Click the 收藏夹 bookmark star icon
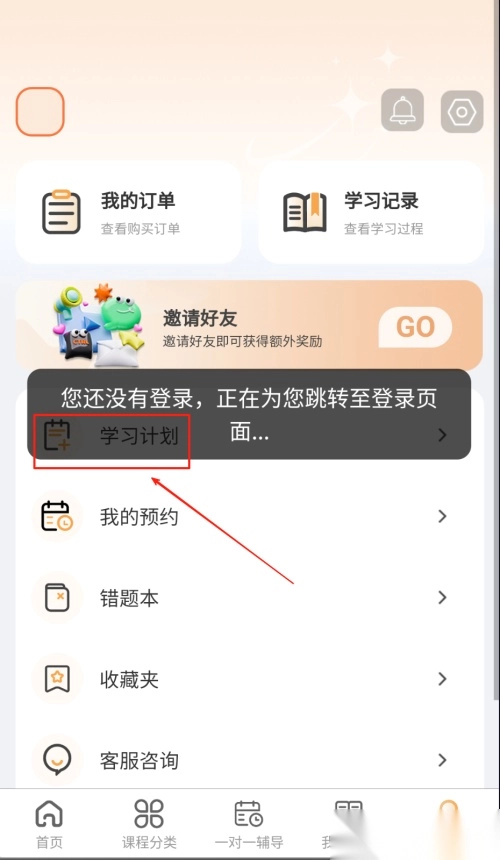This screenshot has width=500, height=860. 57,679
